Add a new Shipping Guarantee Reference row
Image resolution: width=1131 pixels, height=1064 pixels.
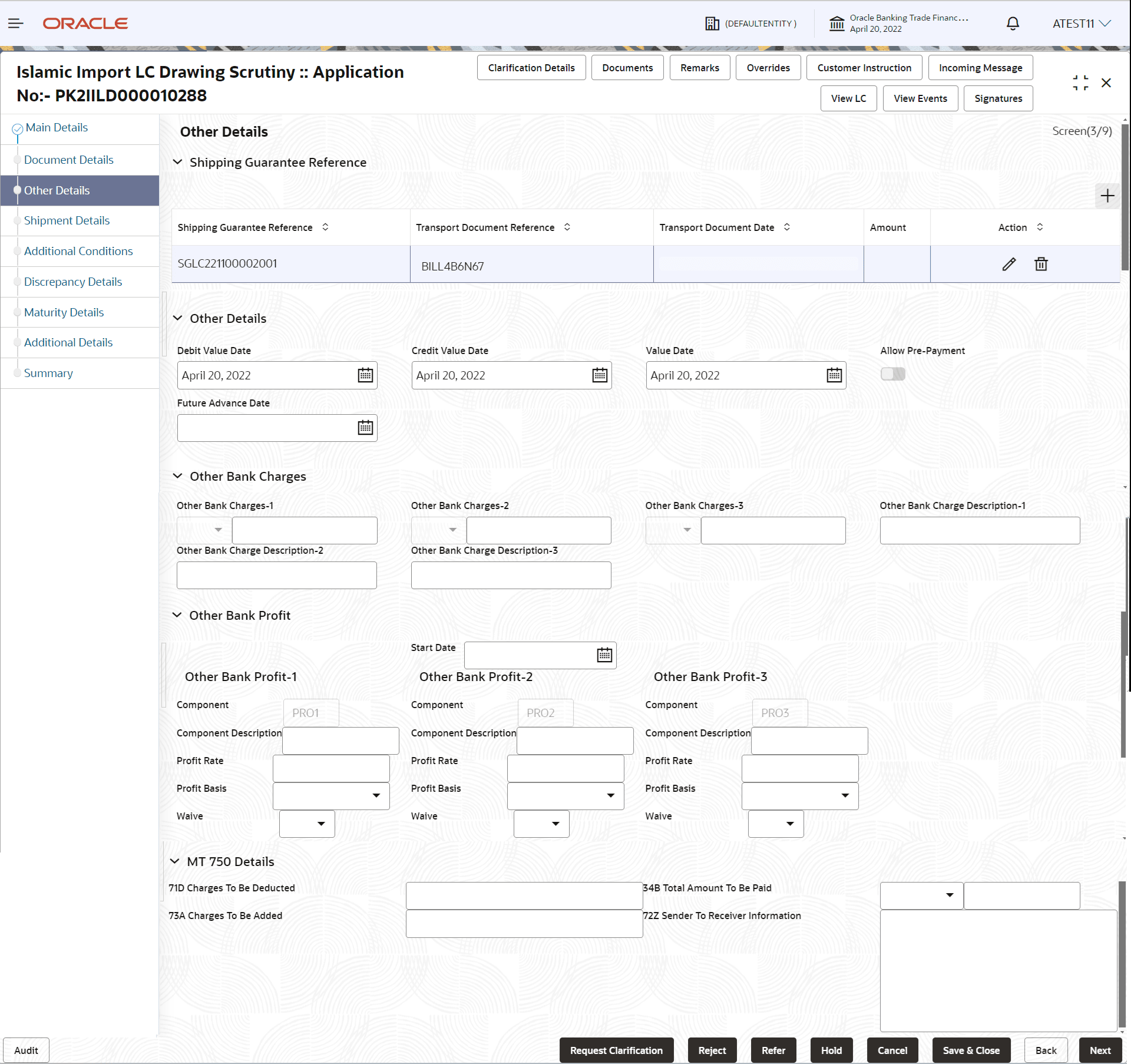(1107, 196)
